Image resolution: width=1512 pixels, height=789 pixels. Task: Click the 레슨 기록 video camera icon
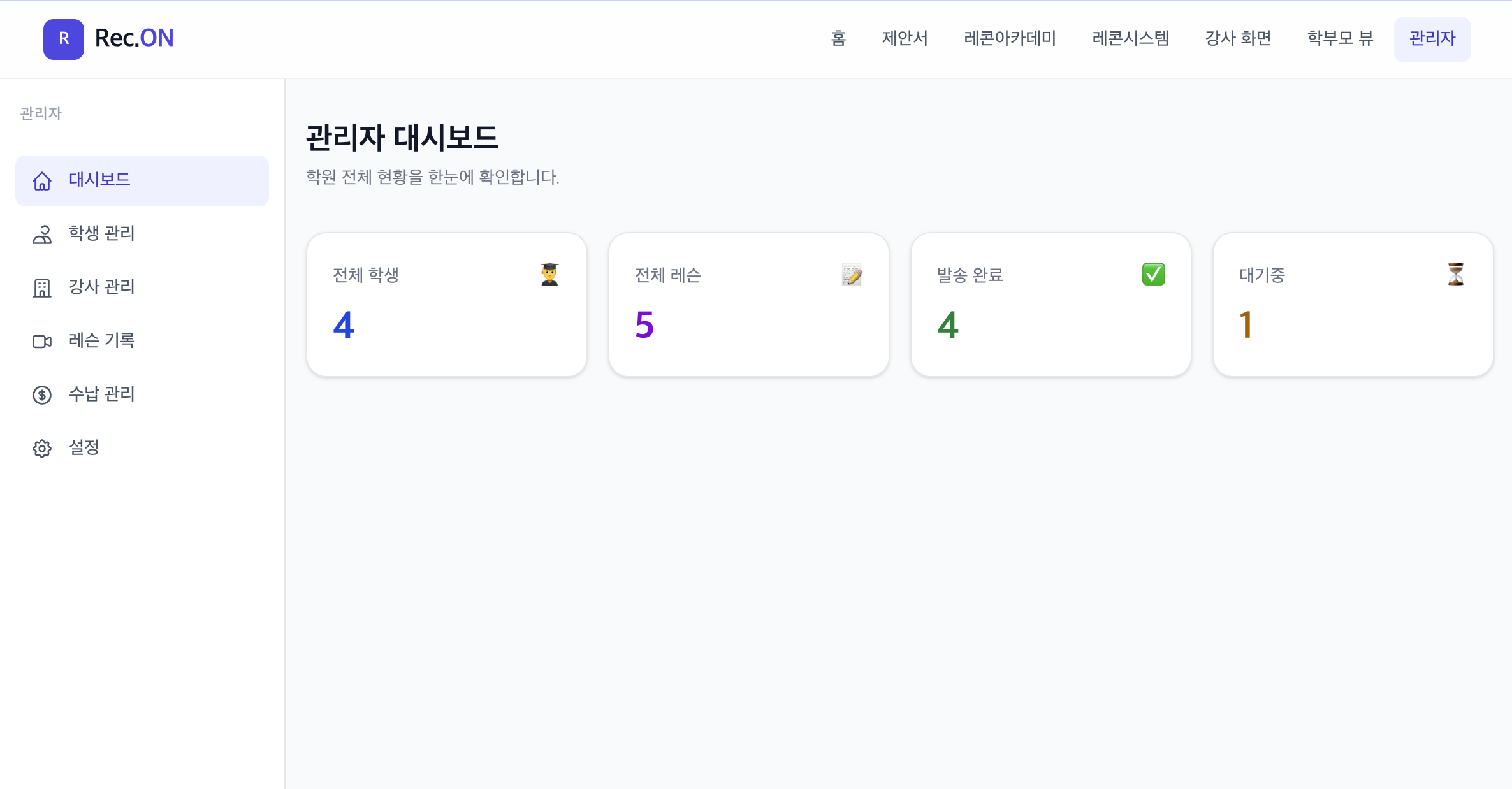(41, 342)
